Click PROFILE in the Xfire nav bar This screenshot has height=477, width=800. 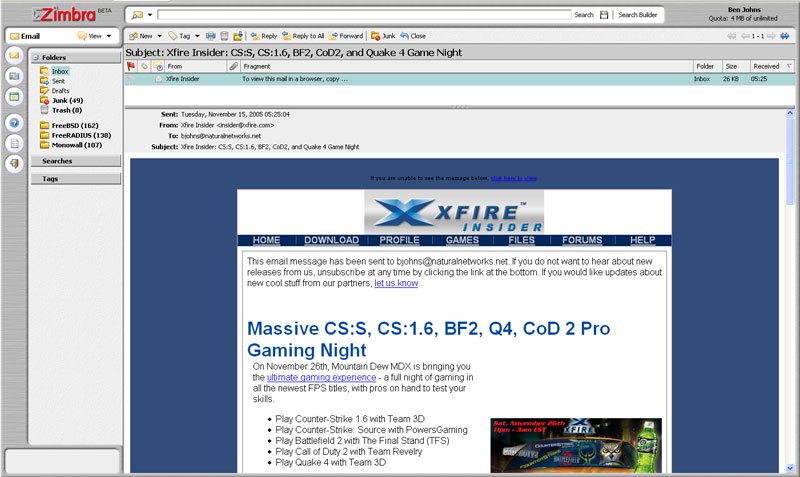coord(399,240)
